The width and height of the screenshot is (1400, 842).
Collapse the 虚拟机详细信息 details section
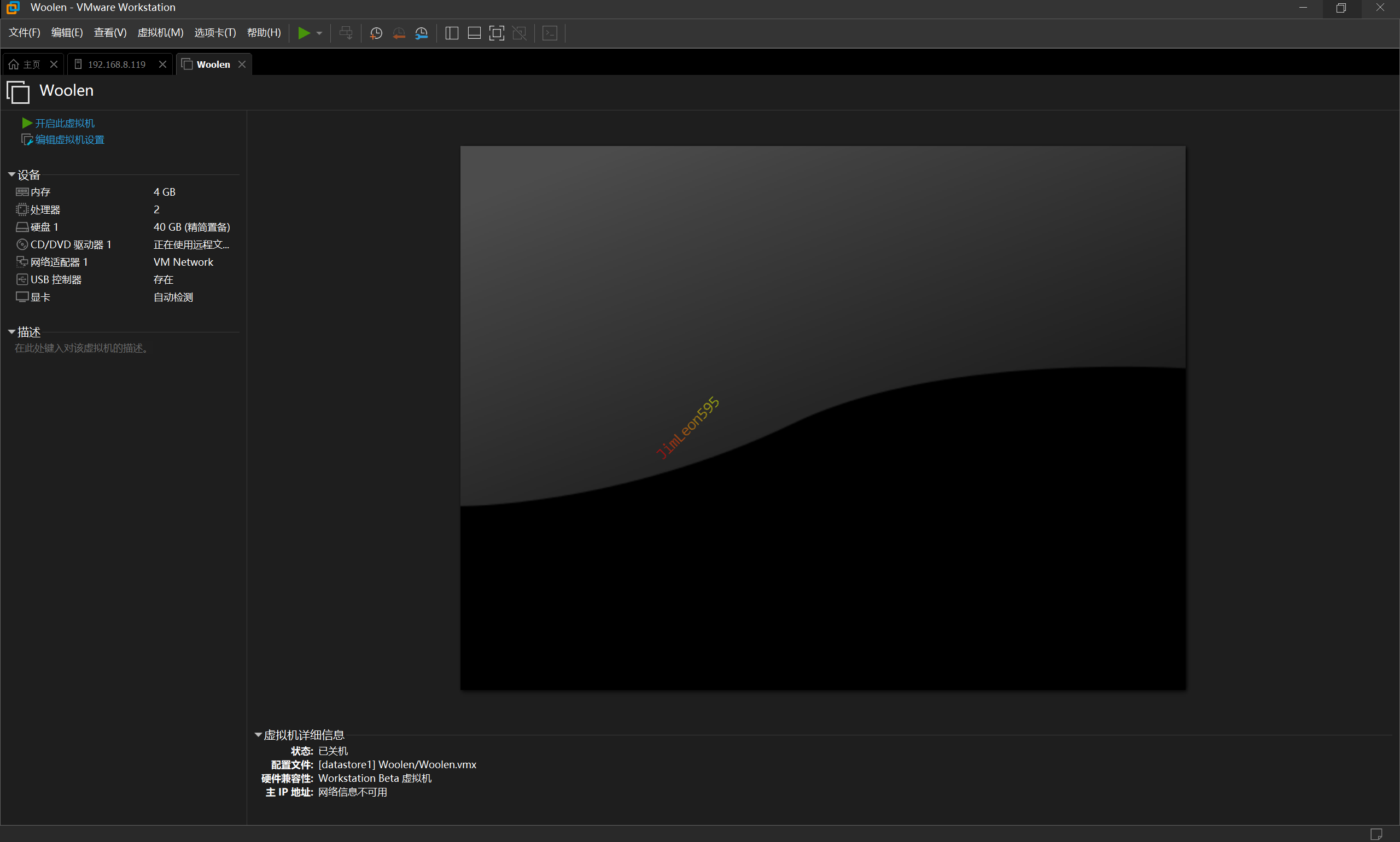coord(258,735)
